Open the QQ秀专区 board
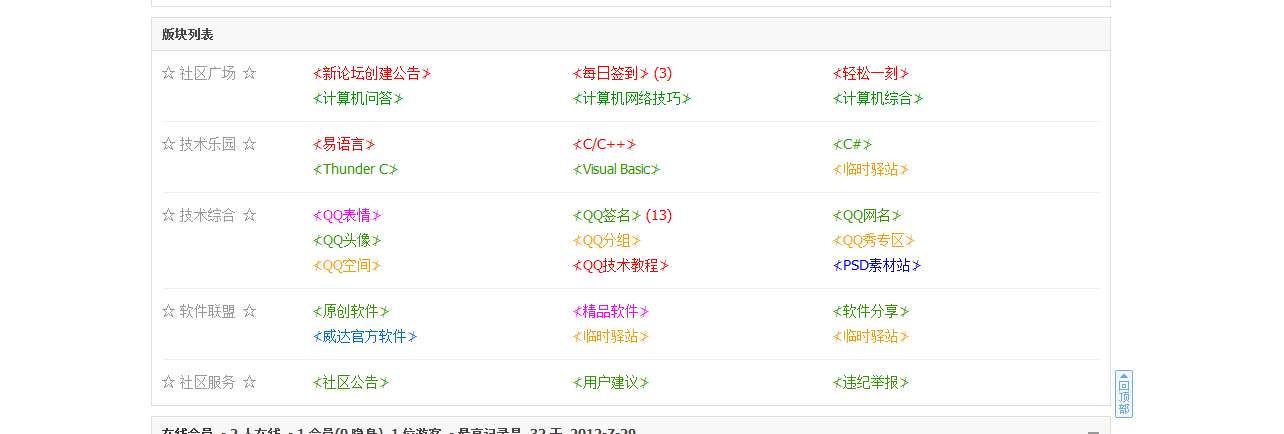 tap(874, 240)
